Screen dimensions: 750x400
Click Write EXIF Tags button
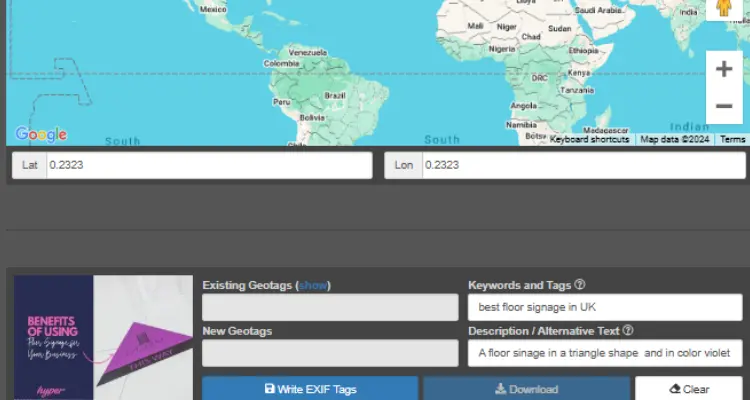click(310, 389)
